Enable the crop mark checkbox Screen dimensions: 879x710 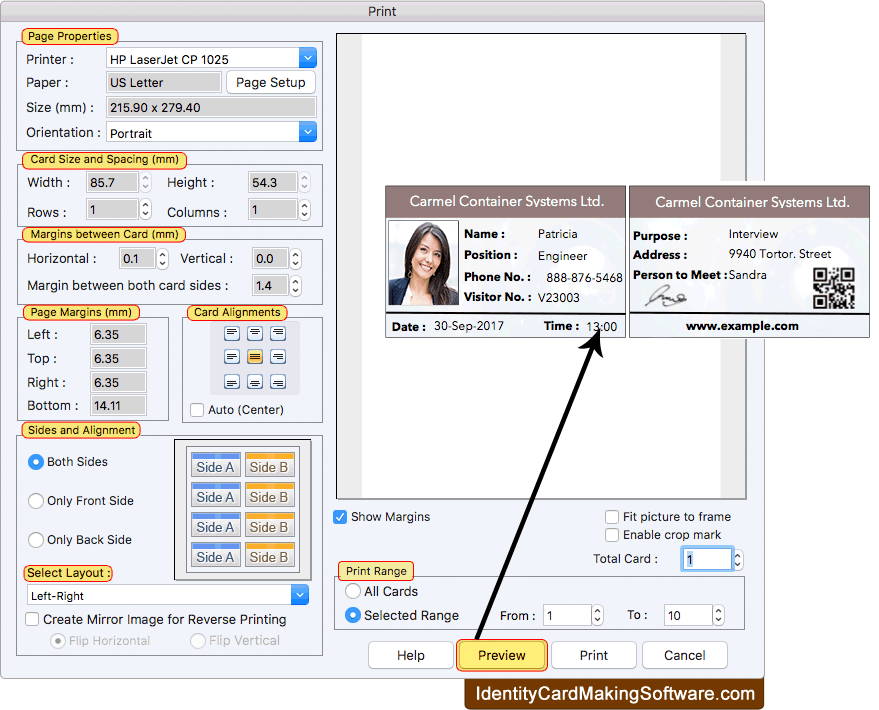pos(612,535)
